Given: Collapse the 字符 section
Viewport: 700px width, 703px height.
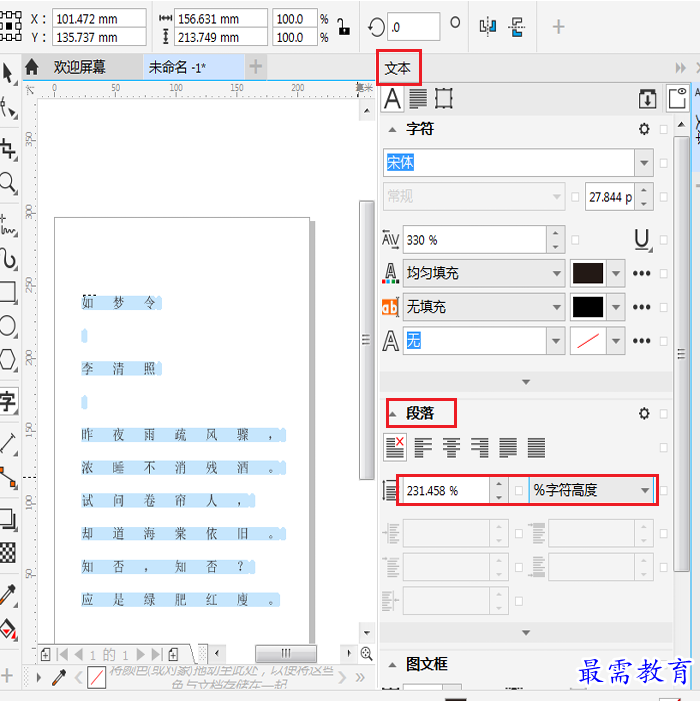Looking at the screenshot, I should (392, 130).
